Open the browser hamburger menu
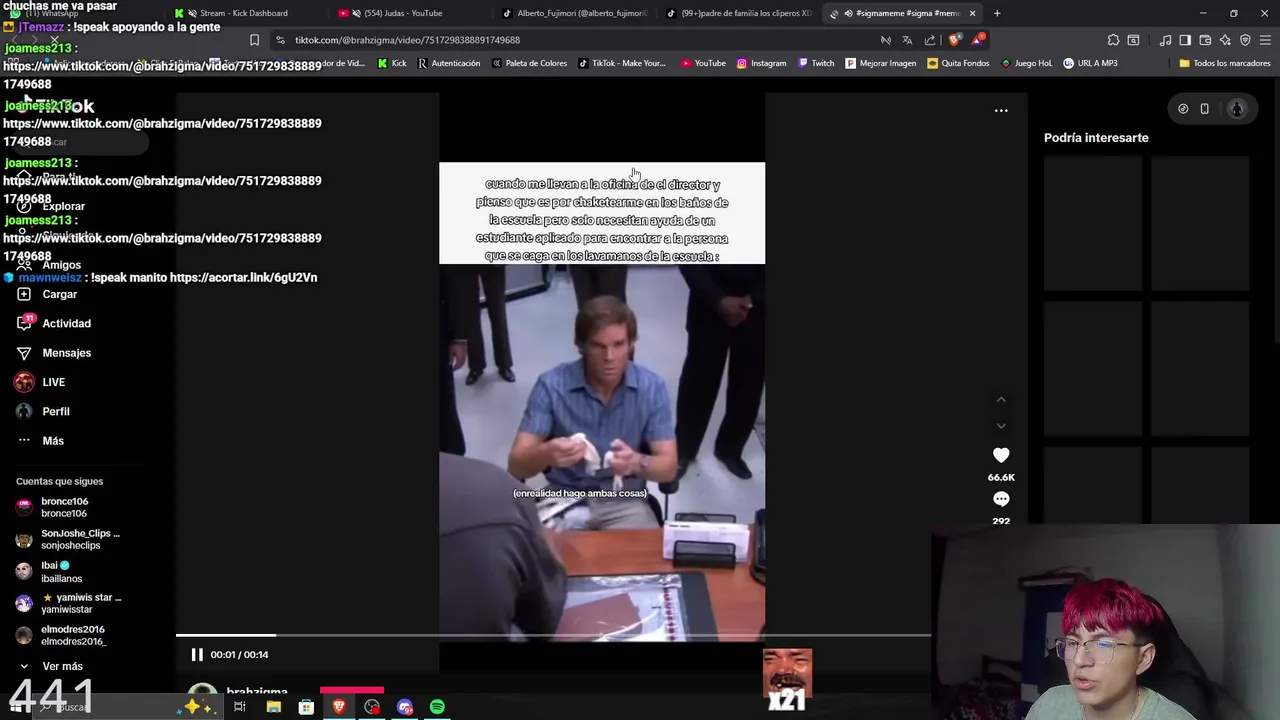Image resolution: width=1280 pixels, height=720 pixels. pos(1265,40)
